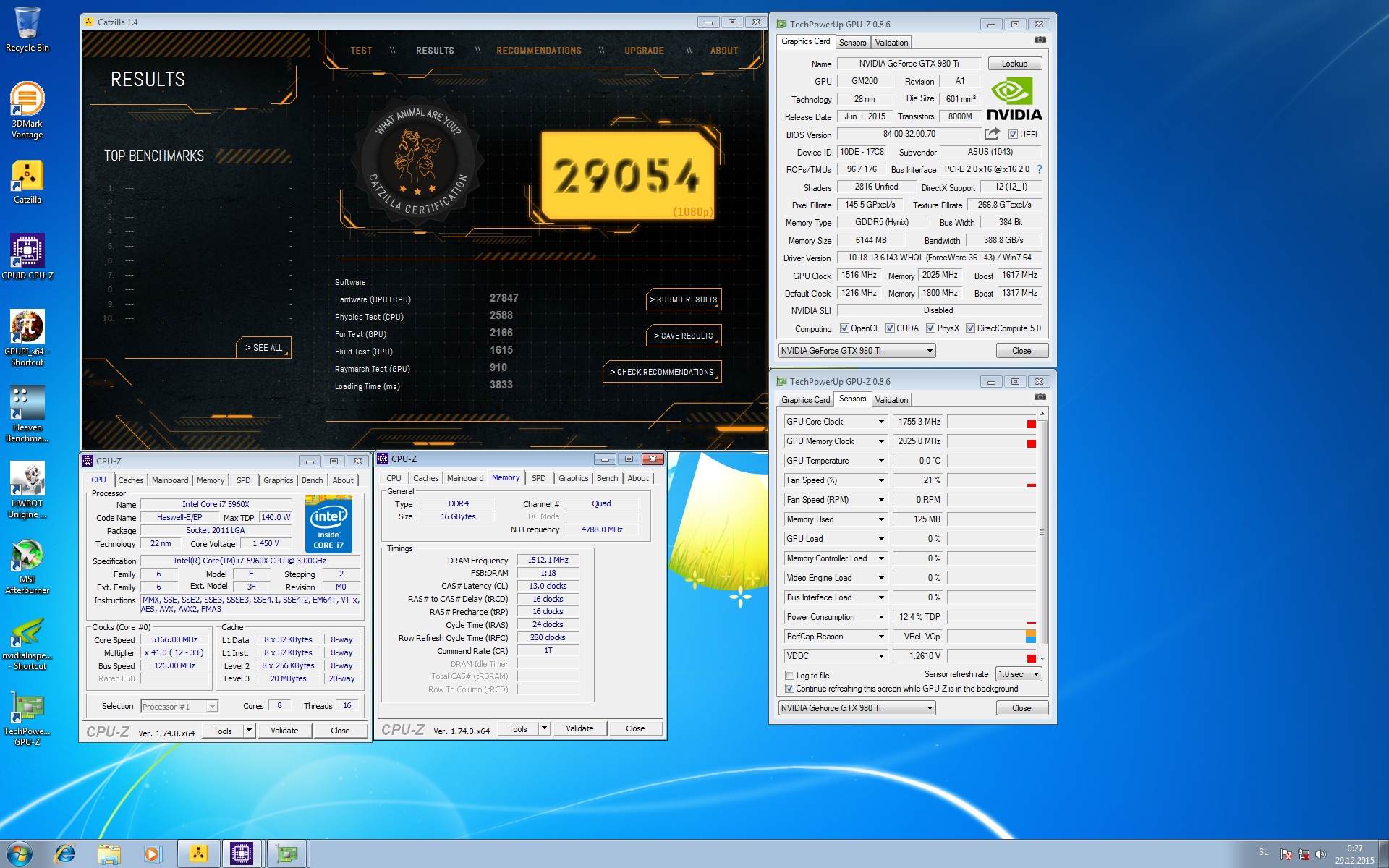1389x868 pixels.
Task: Open the Power Consumption sensor dropdown
Action: [x=881, y=617]
